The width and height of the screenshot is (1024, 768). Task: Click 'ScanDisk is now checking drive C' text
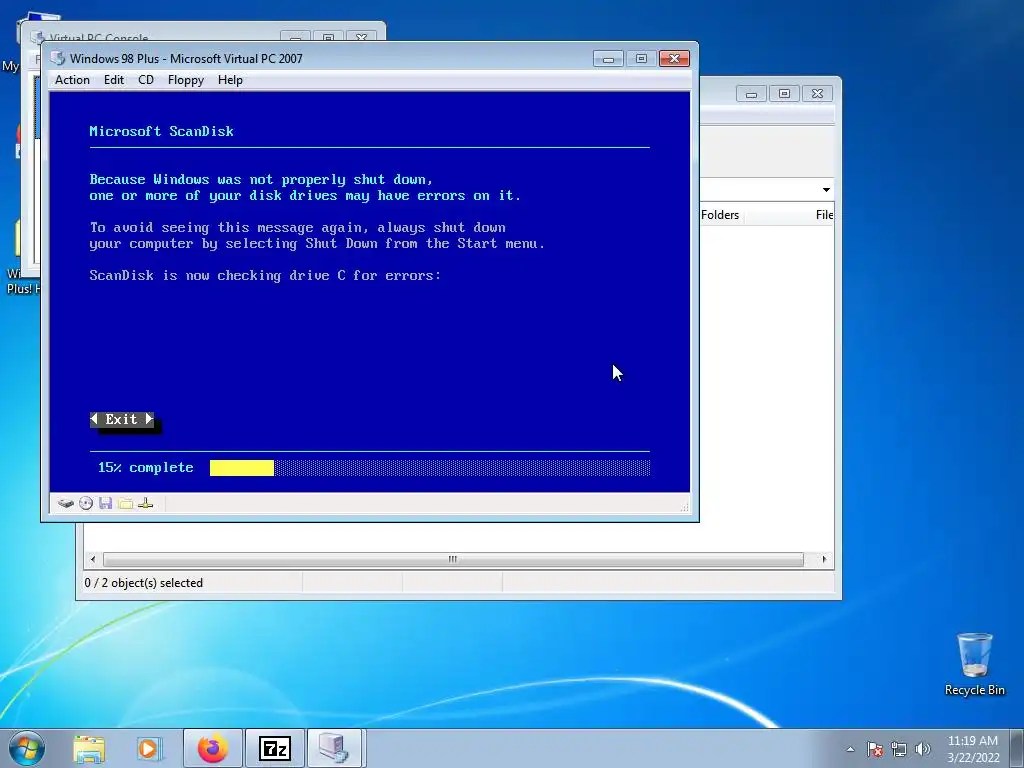[x=217, y=276]
